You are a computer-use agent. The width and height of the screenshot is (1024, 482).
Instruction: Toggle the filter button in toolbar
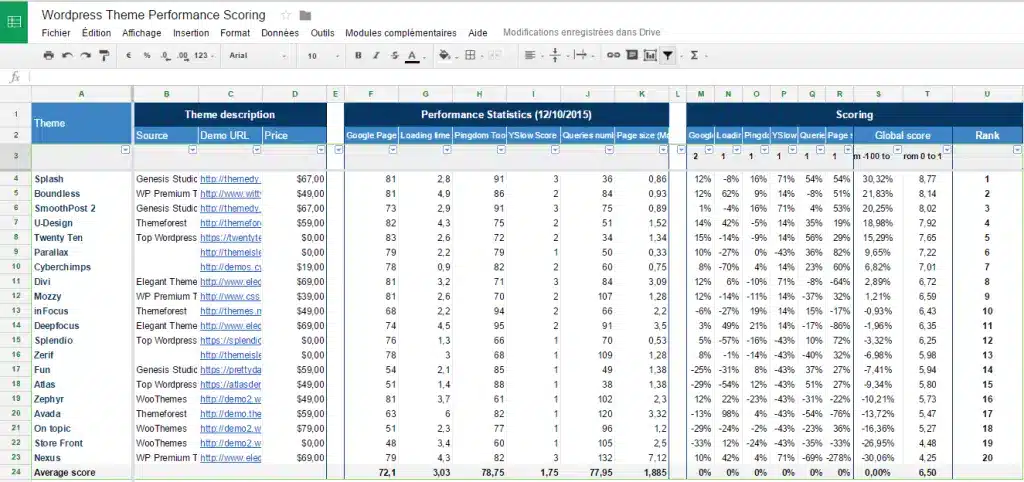668,56
